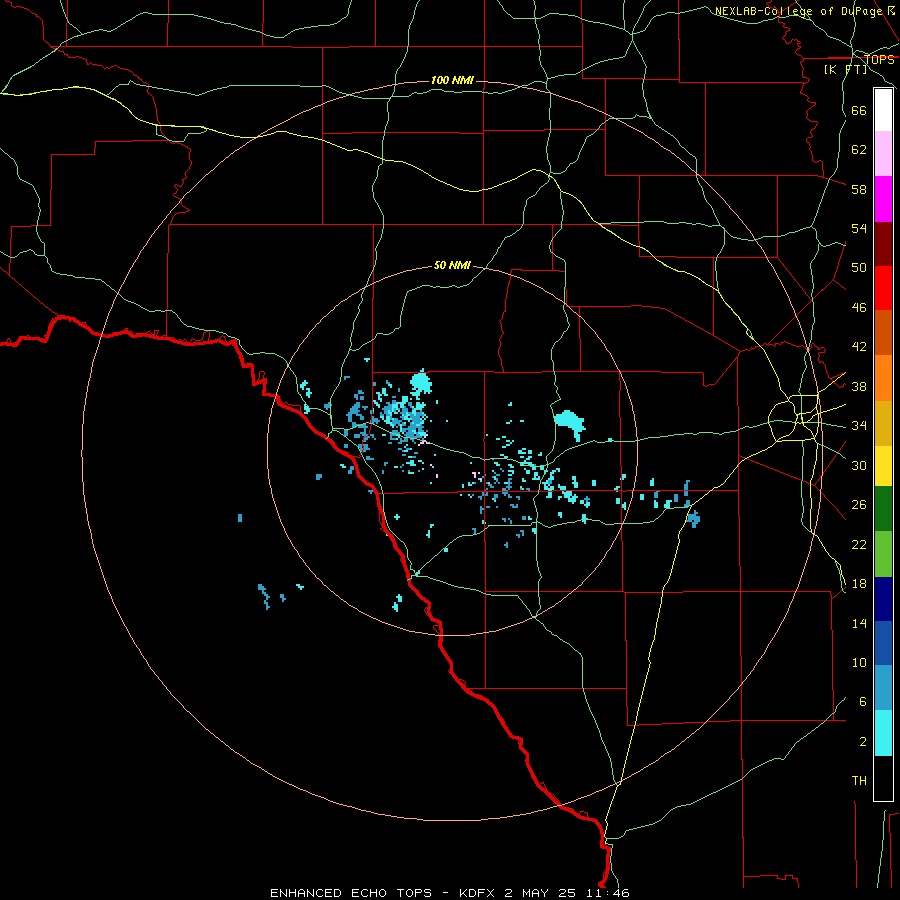The height and width of the screenshot is (900, 900).
Task: Click the legend value '2'
Action: 863,742
